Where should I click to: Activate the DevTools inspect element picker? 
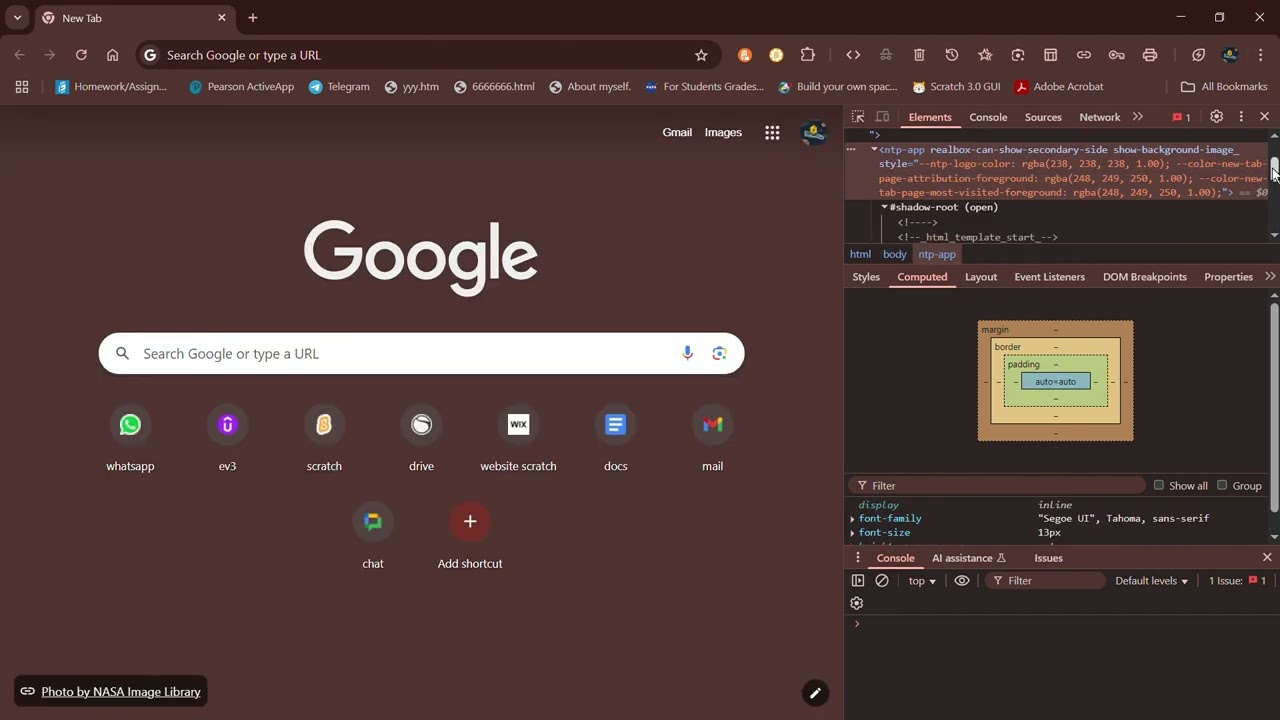[858, 117]
